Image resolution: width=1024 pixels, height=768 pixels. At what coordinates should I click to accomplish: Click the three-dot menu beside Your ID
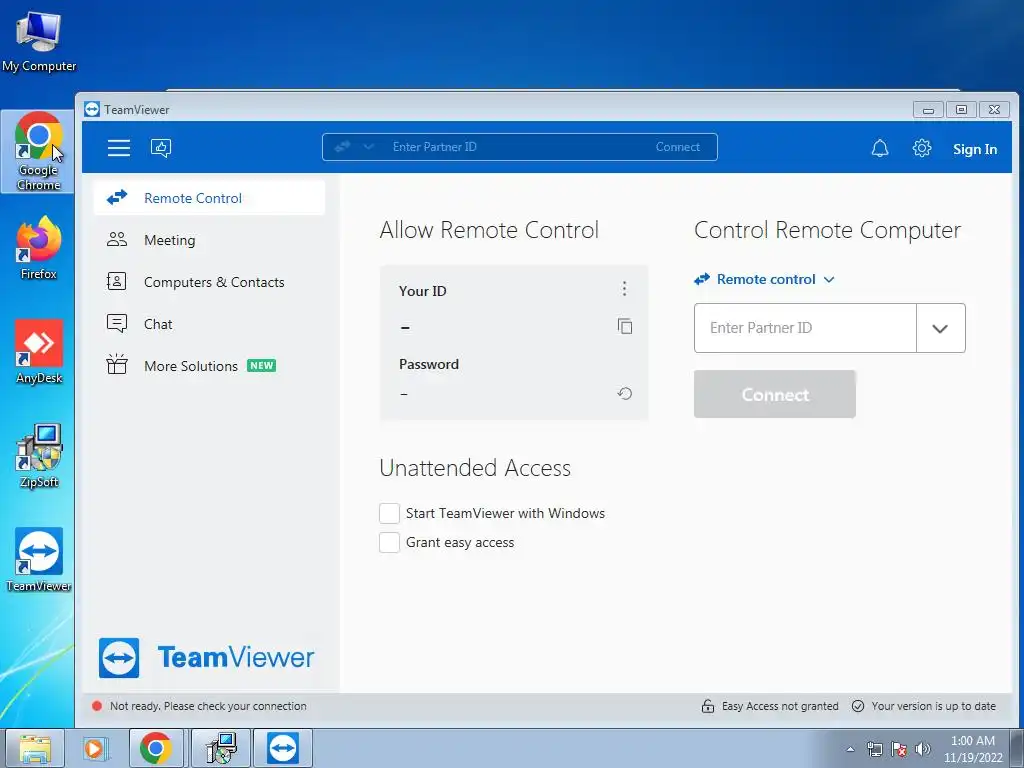624,289
